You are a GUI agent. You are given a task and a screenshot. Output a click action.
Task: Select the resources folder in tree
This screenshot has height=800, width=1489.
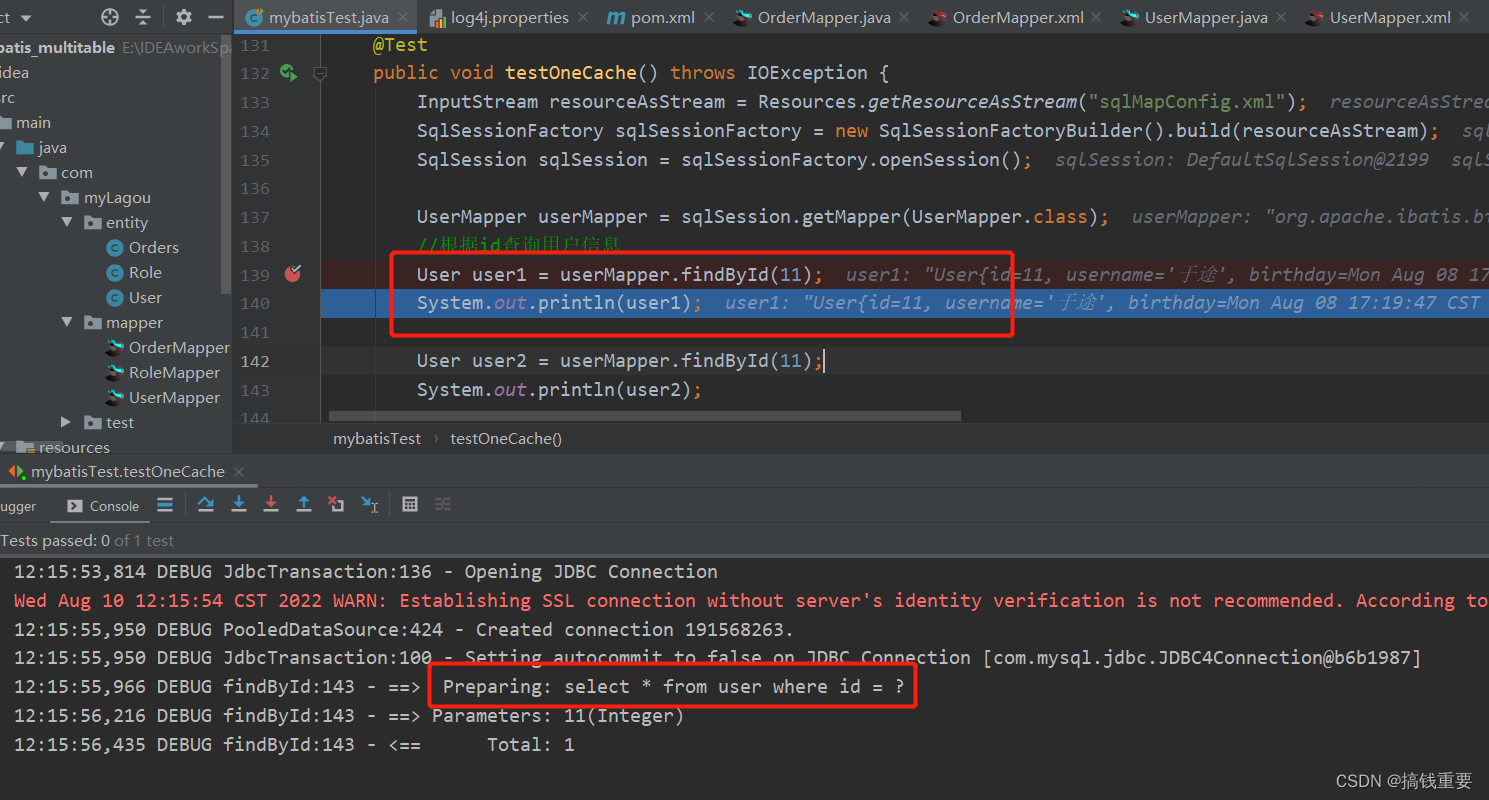[64, 447]
